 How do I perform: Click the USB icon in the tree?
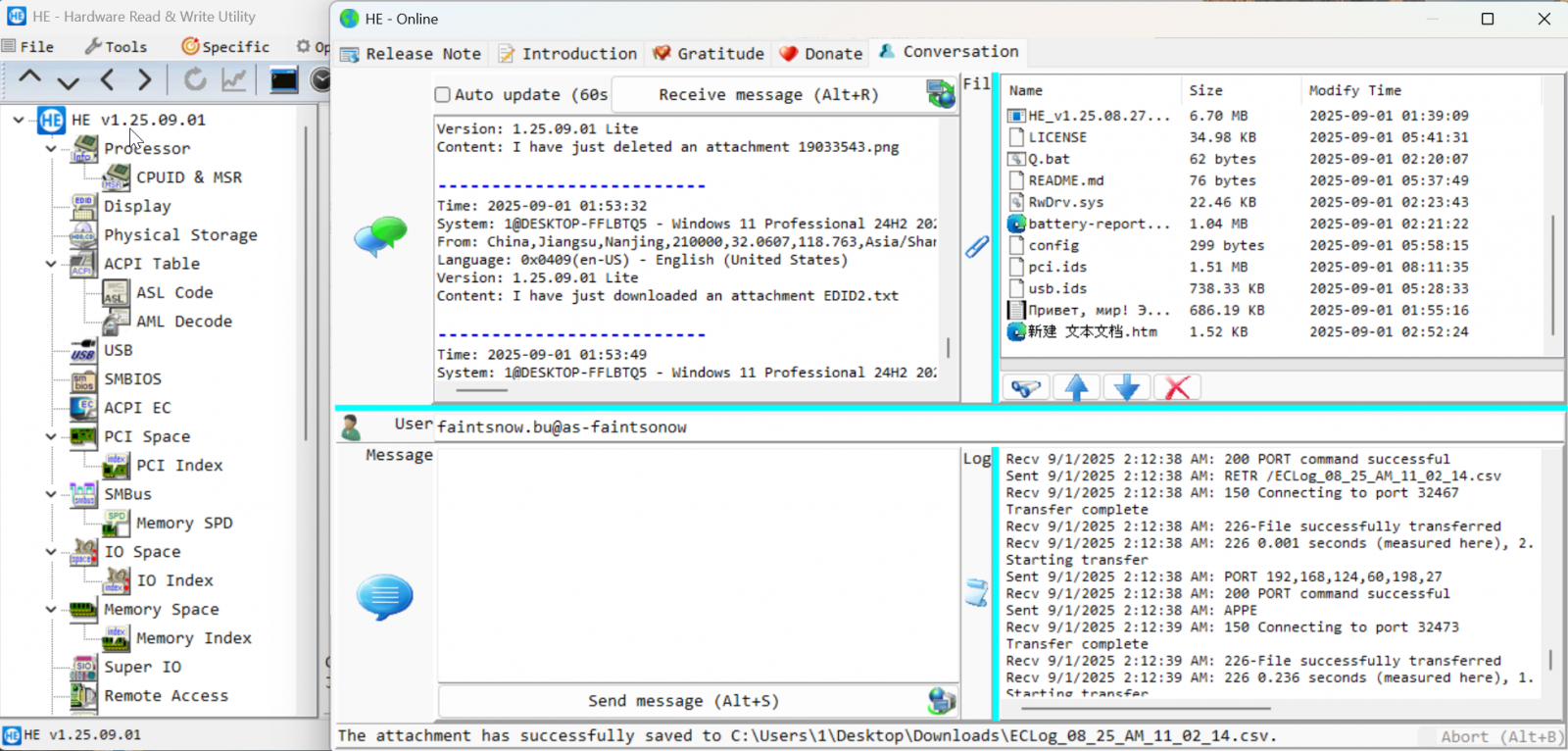pos(84,350)
